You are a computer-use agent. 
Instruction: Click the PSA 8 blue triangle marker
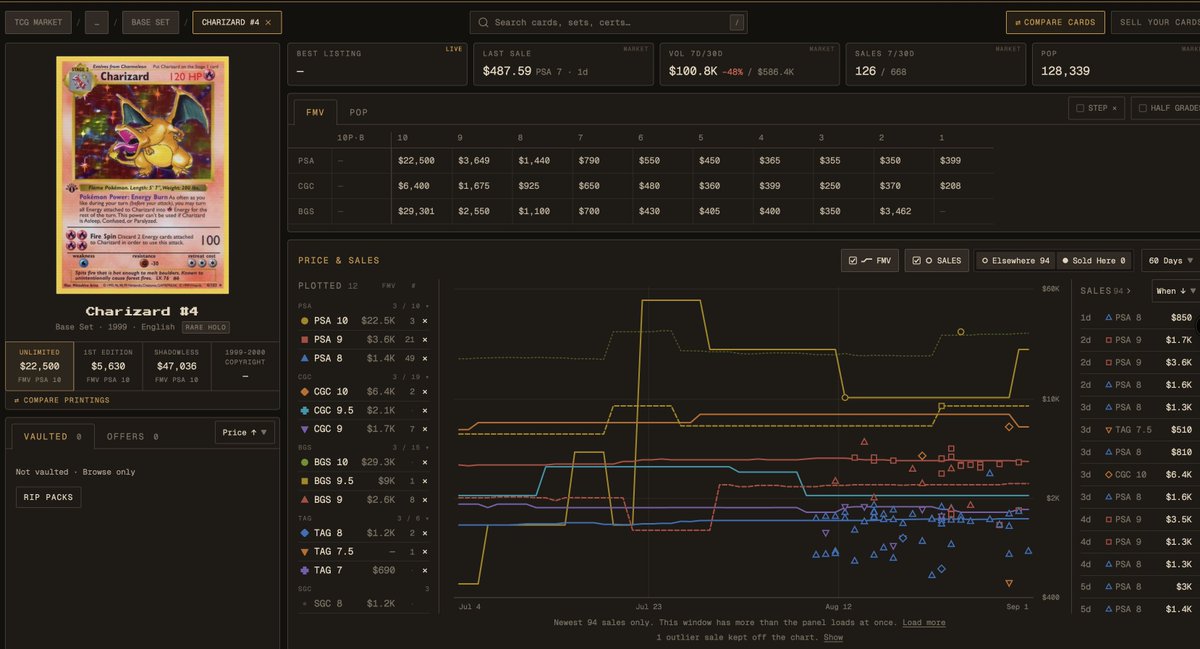point(305,357)
